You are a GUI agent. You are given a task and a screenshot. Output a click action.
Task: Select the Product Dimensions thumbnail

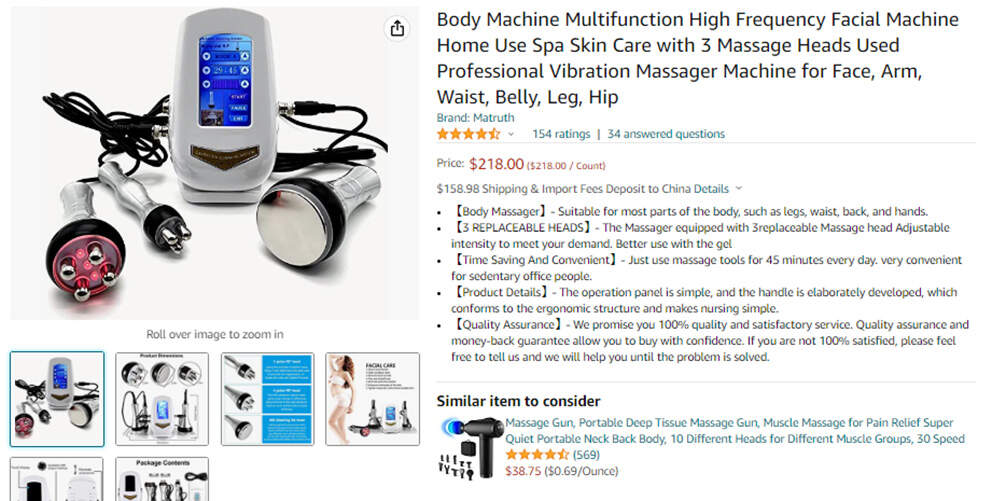[x=162, y=399]
